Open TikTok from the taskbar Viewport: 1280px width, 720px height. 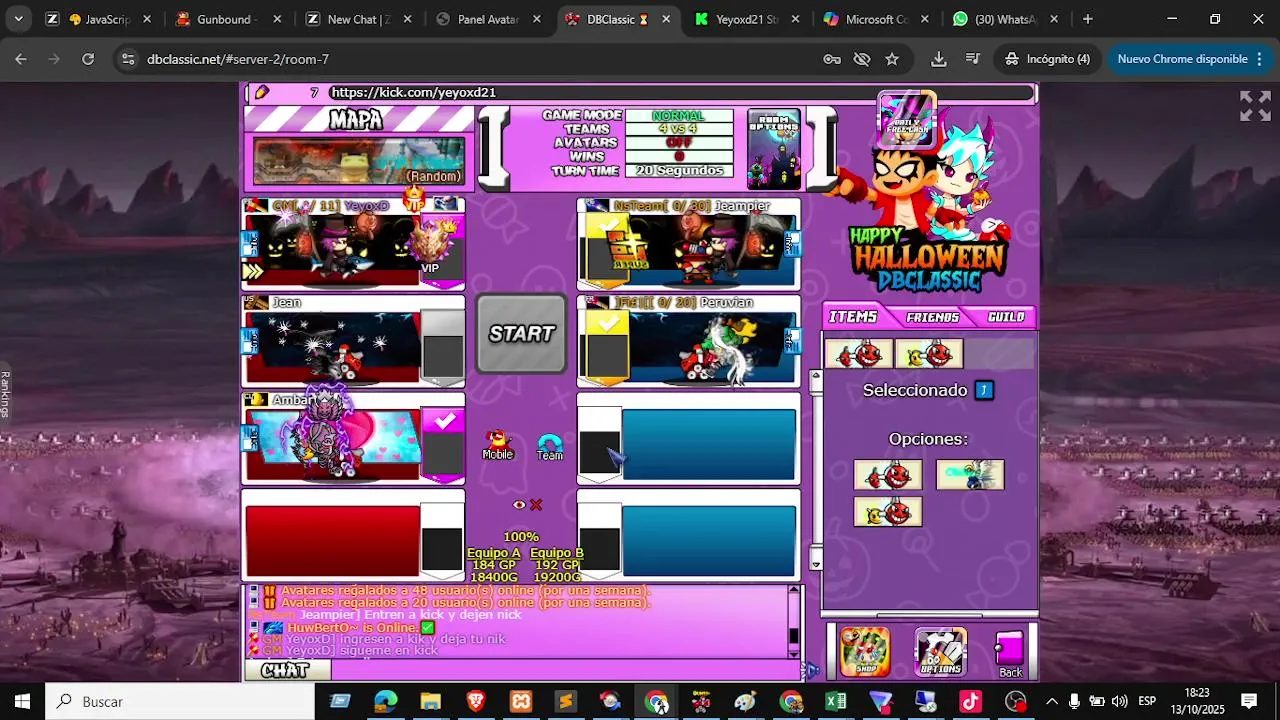click(970, 702)
